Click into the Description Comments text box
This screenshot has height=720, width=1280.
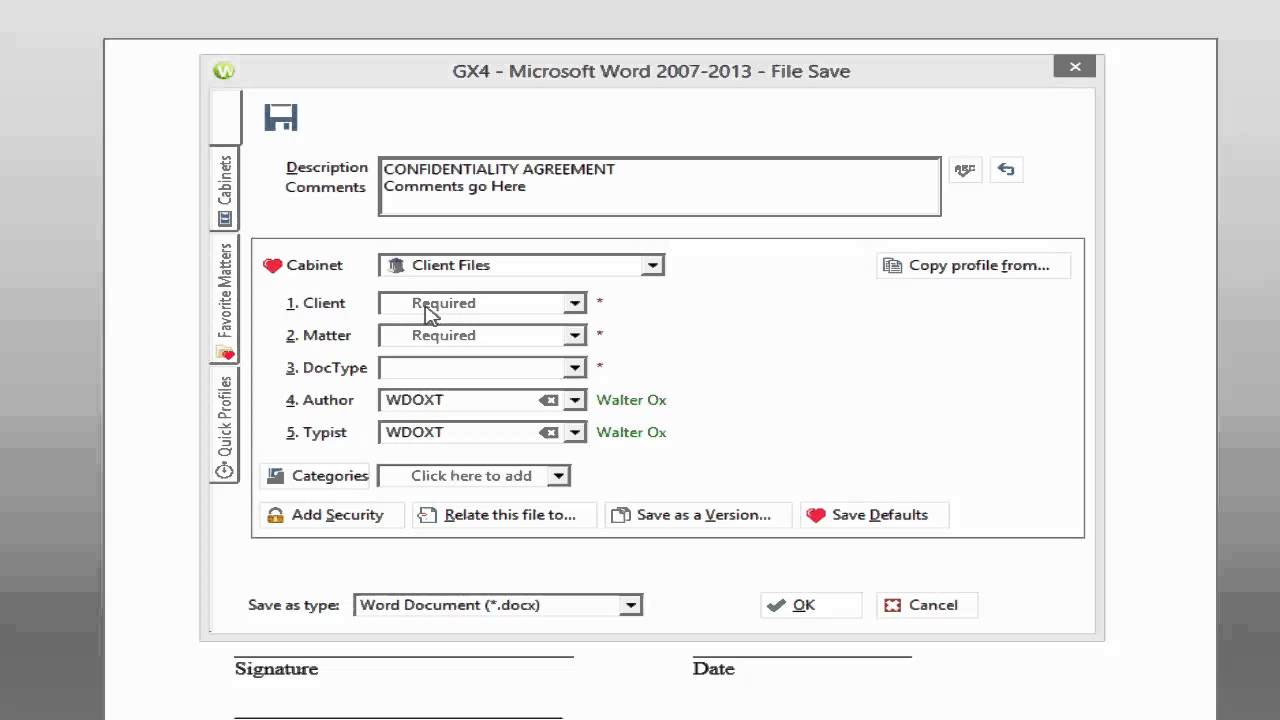(660, 186)
